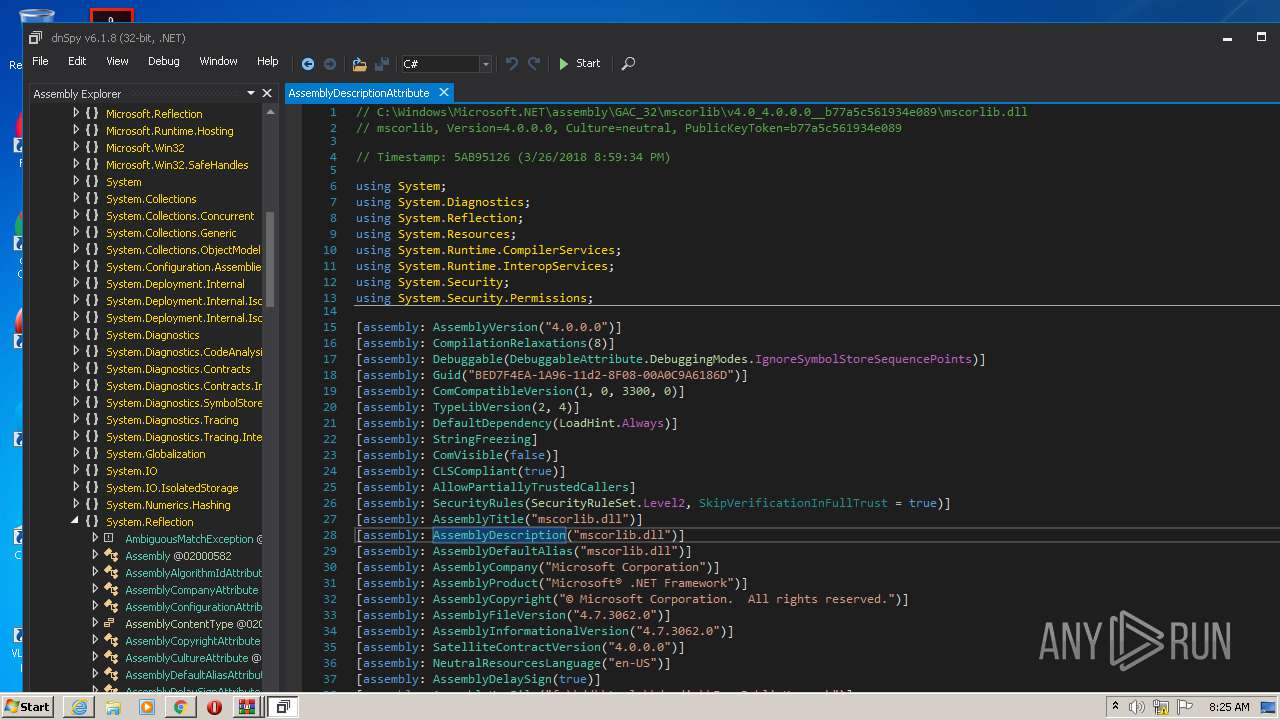Screen dimensions: 1280x720
Task: Open an assembly with the folder icon
Action: [359, 63]
